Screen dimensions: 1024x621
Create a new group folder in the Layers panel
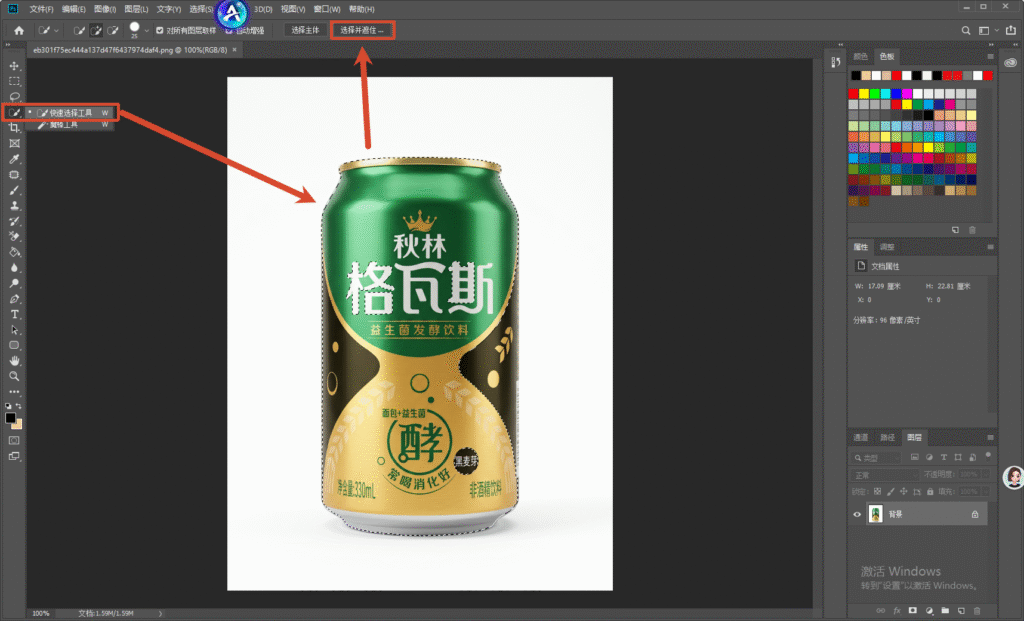[945, 611]
